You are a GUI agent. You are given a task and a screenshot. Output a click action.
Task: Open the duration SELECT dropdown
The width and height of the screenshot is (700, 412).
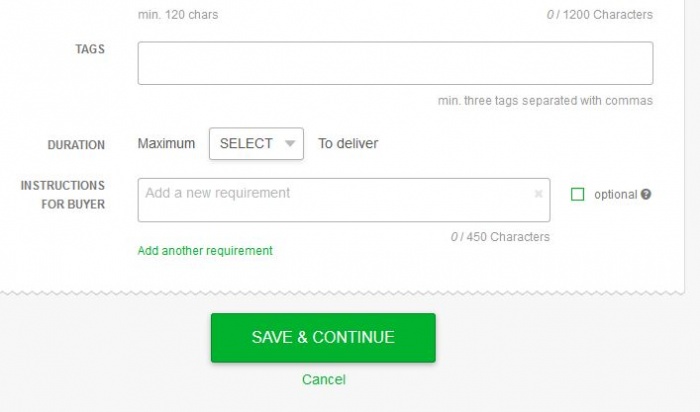click(x=255, y=143)
